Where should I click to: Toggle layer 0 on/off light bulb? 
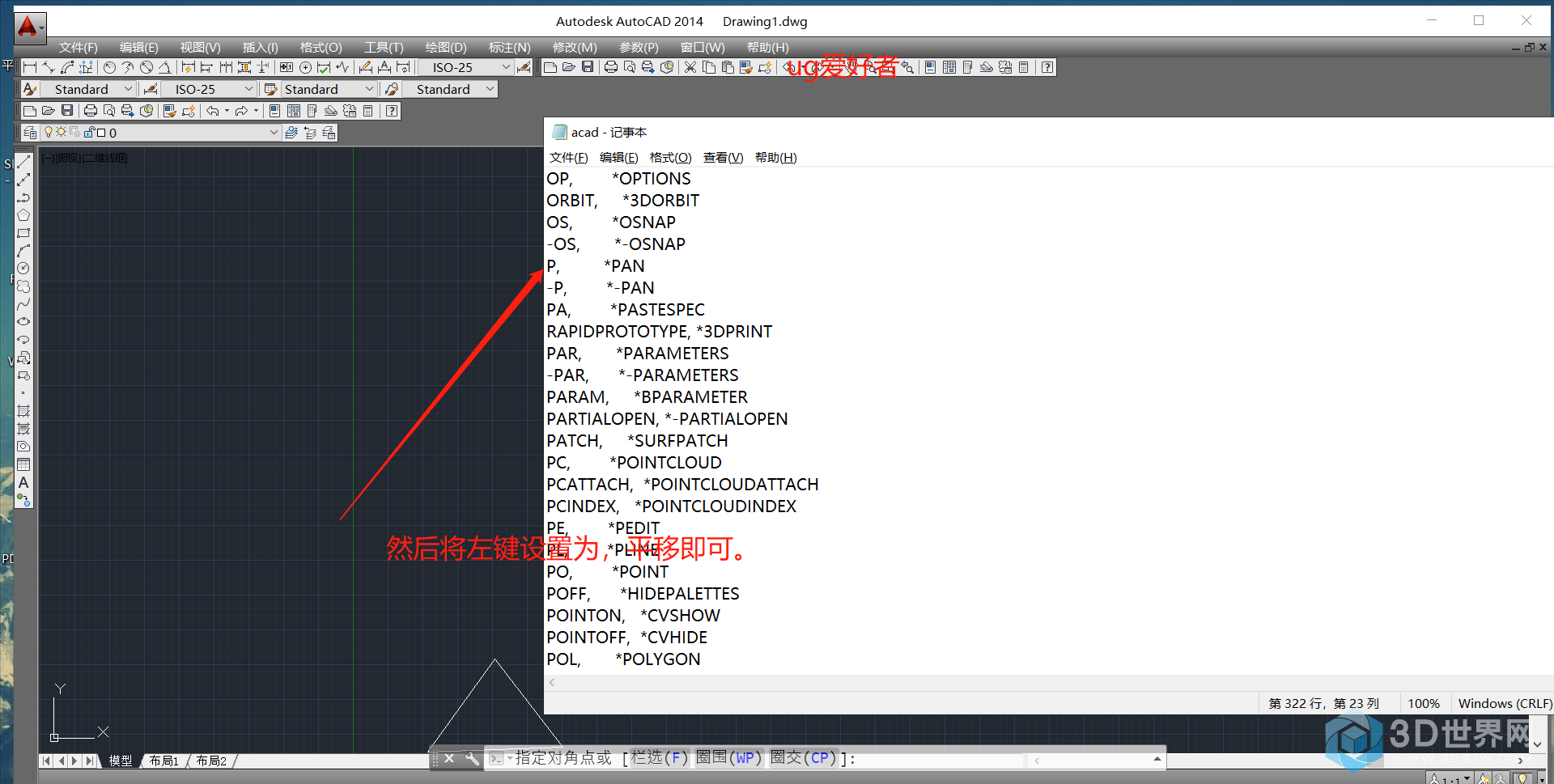(49, 132)
